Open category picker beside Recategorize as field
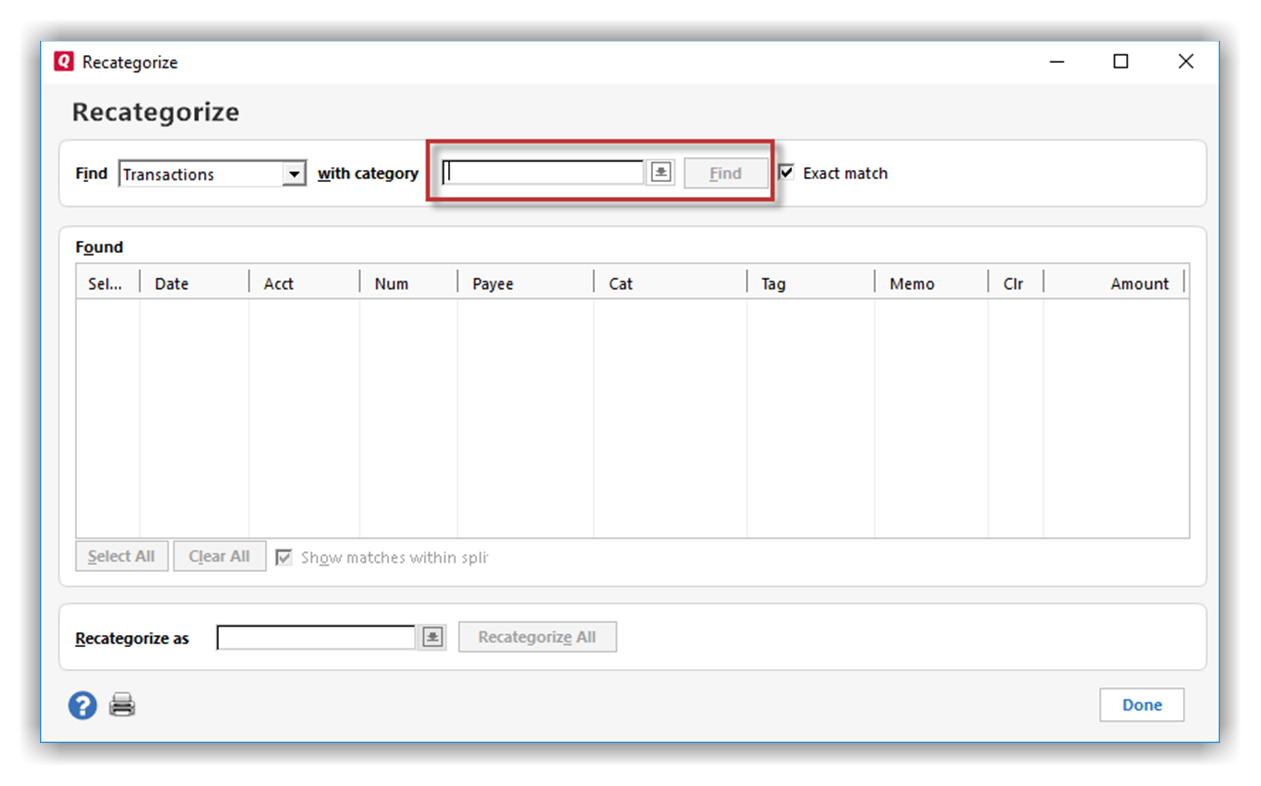 432,637
